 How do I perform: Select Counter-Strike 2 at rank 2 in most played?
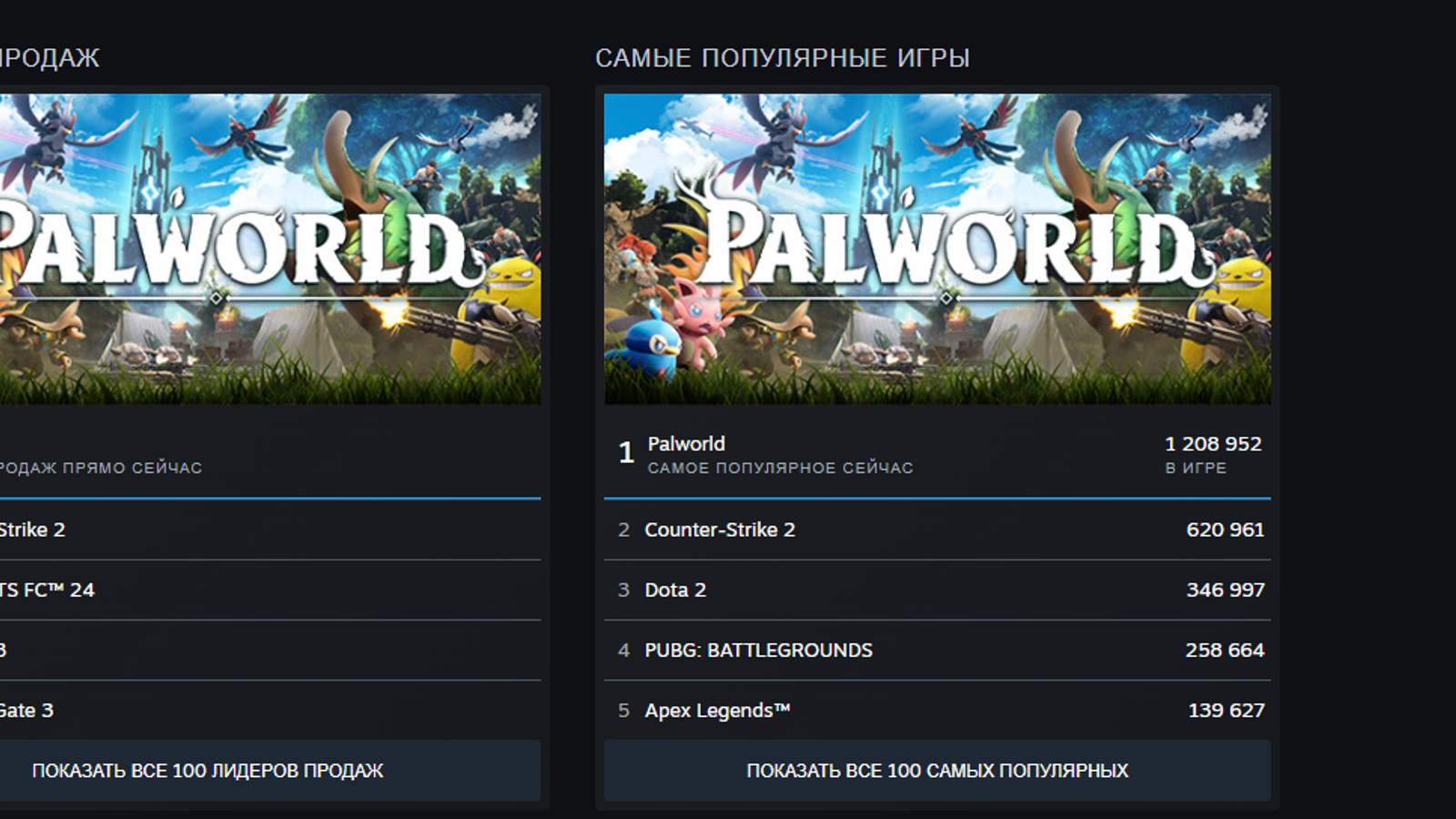pos(937,530)
